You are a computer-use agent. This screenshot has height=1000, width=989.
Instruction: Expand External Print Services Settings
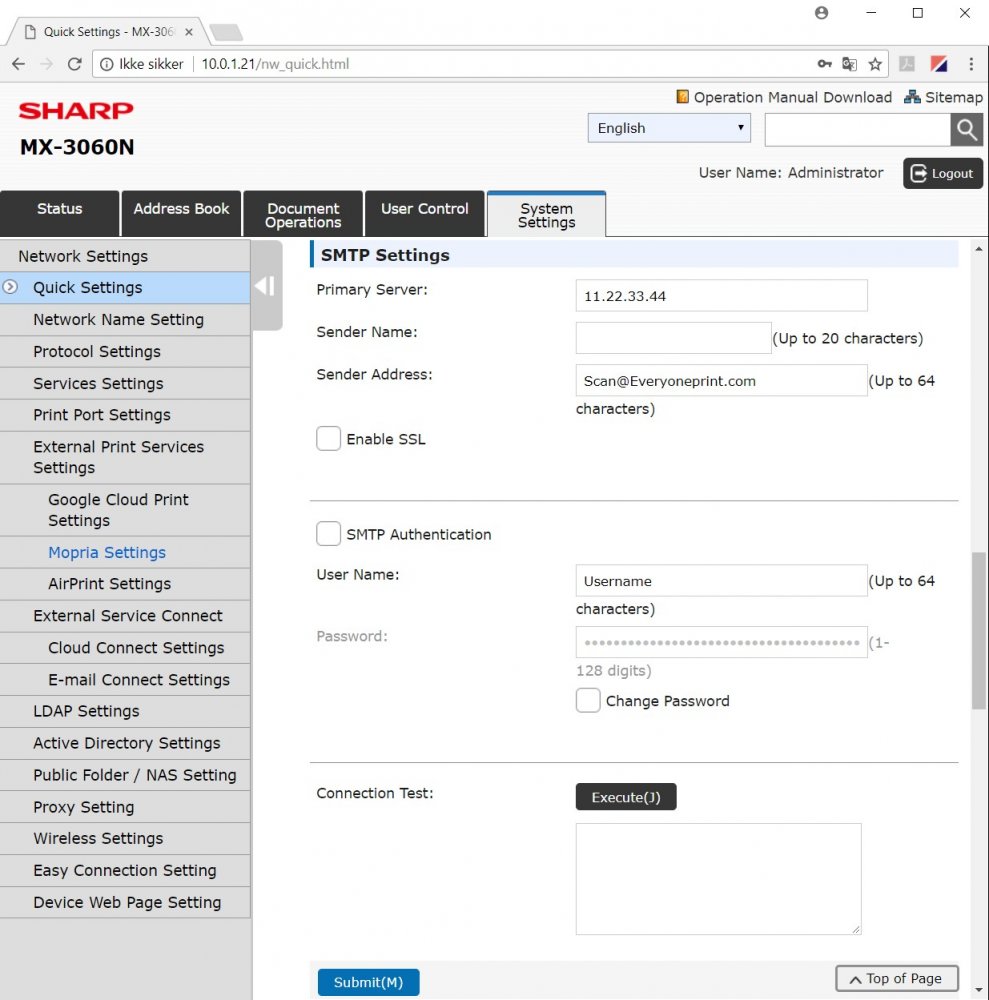tap(118, 457)
